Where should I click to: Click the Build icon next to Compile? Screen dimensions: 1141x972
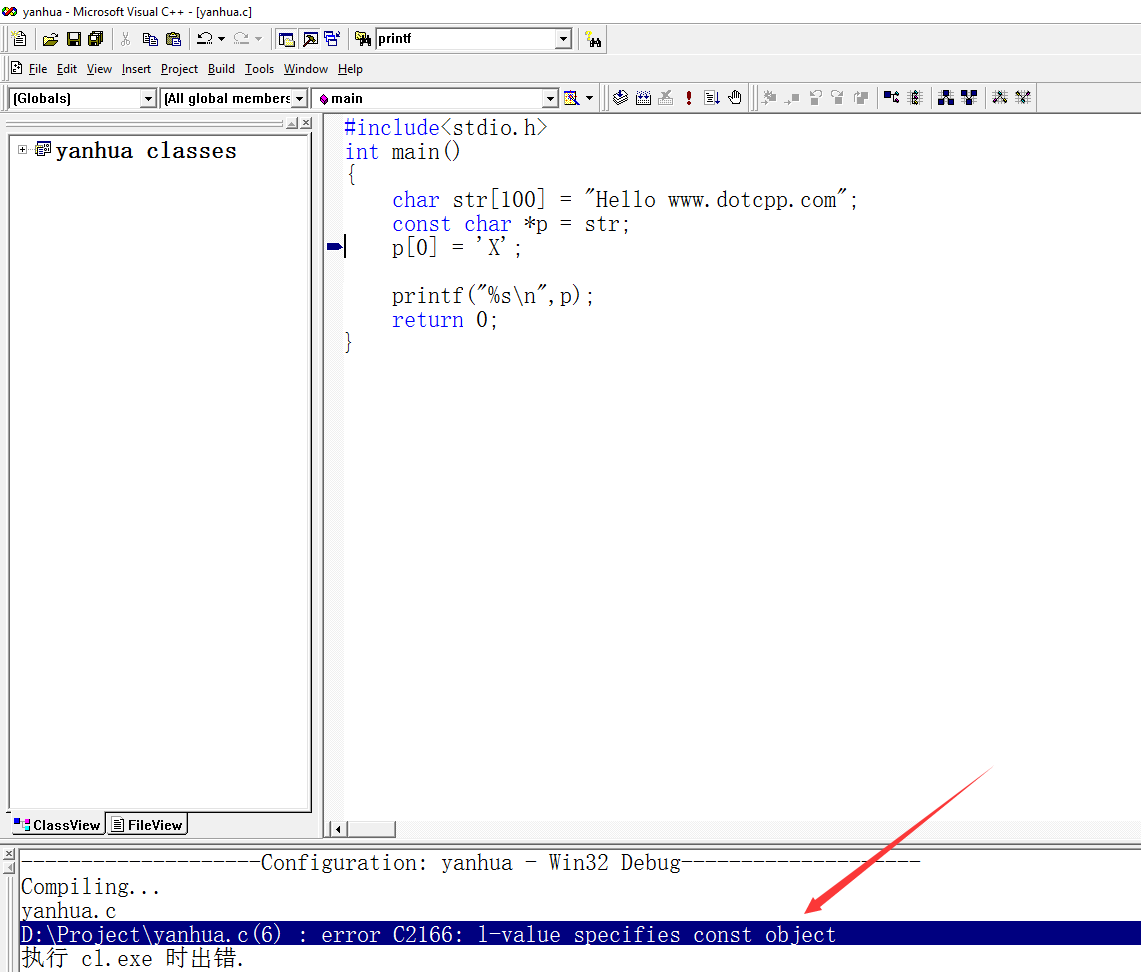(x=643, y=97)
